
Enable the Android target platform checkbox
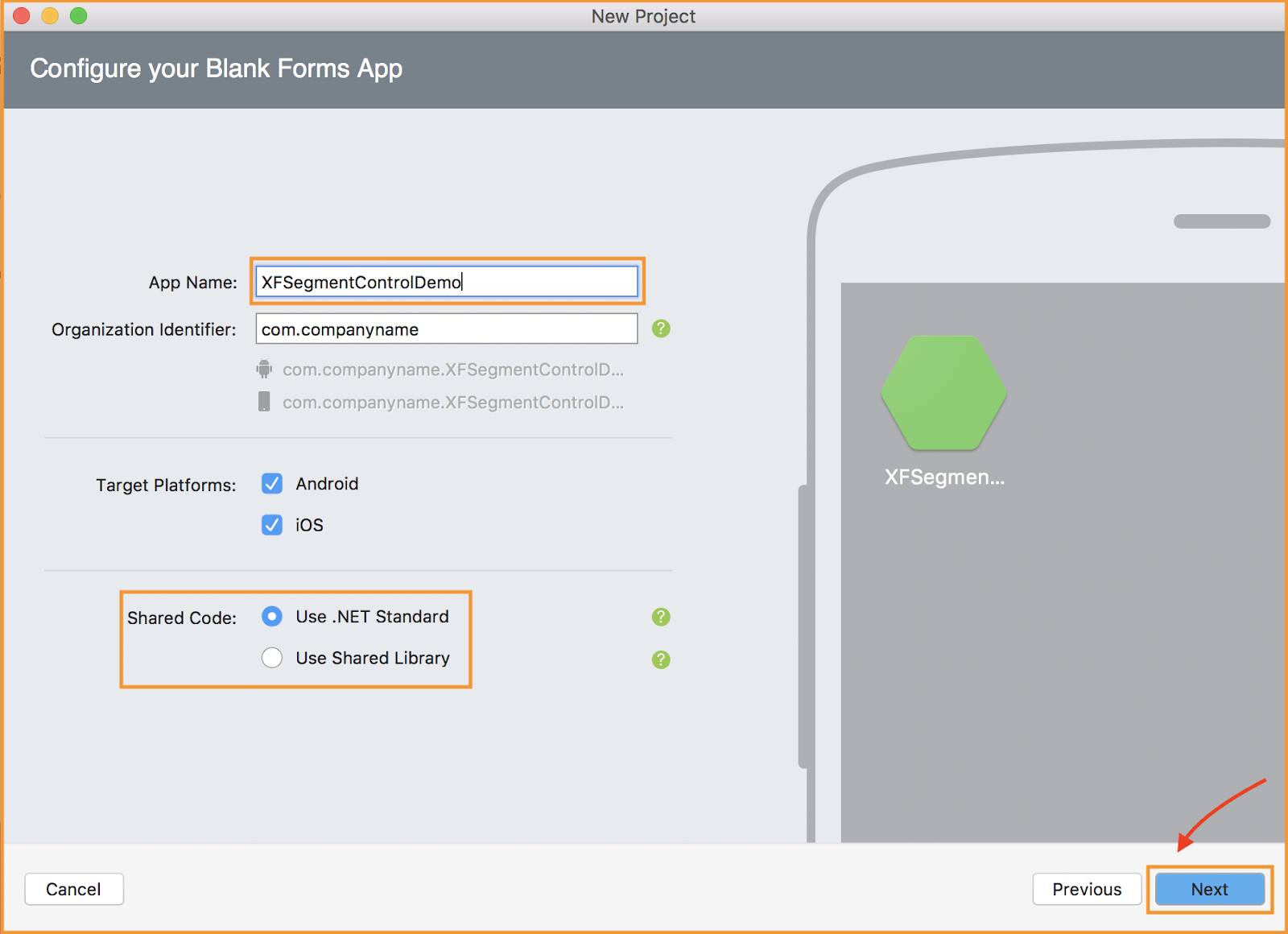272,484
